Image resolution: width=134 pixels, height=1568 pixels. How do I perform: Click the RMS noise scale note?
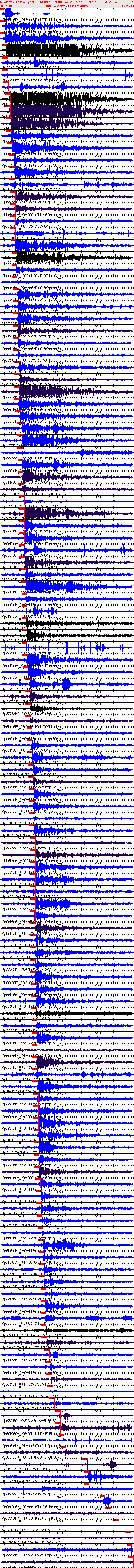67,6
